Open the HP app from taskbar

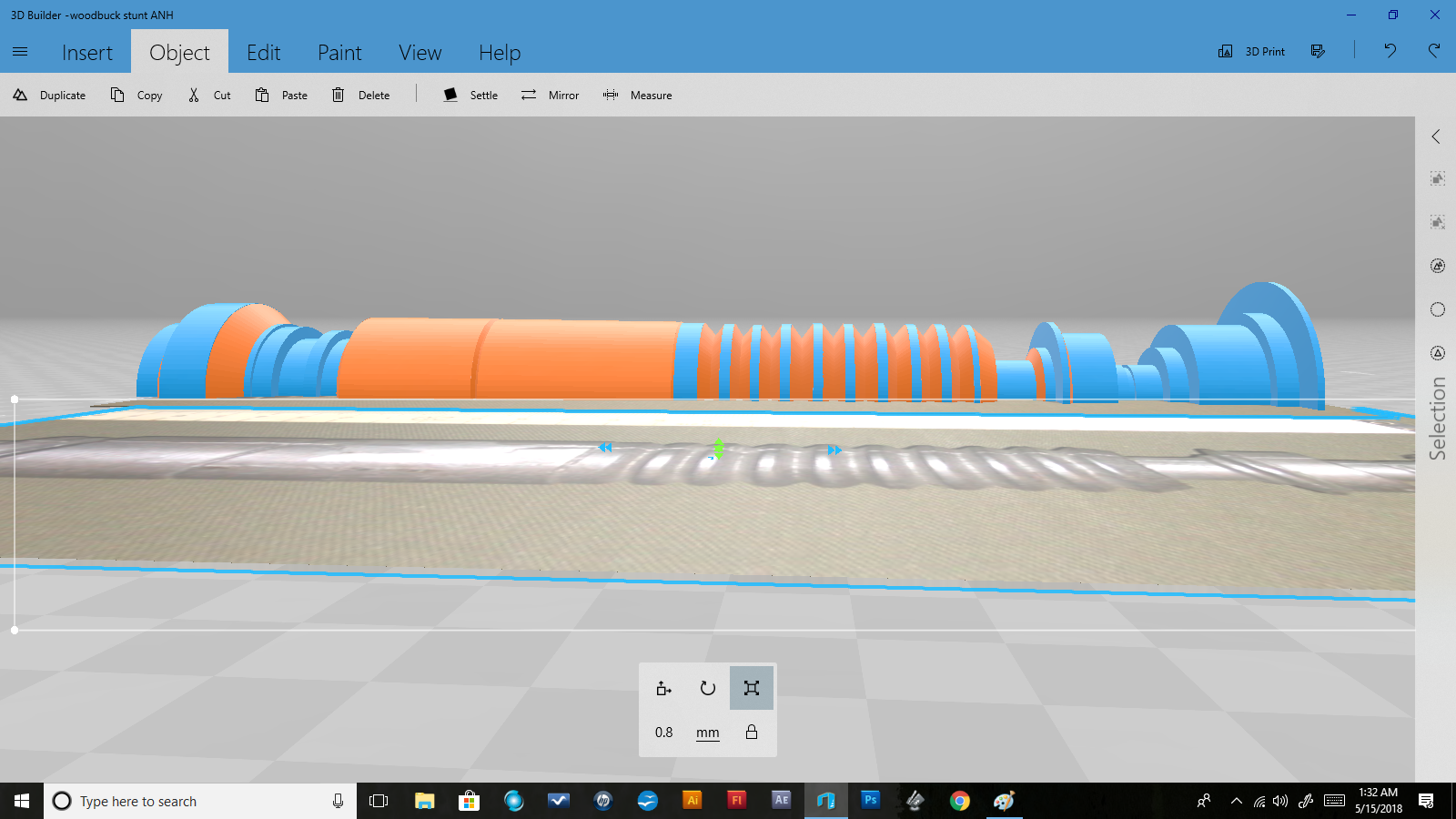tap(602, 801)
